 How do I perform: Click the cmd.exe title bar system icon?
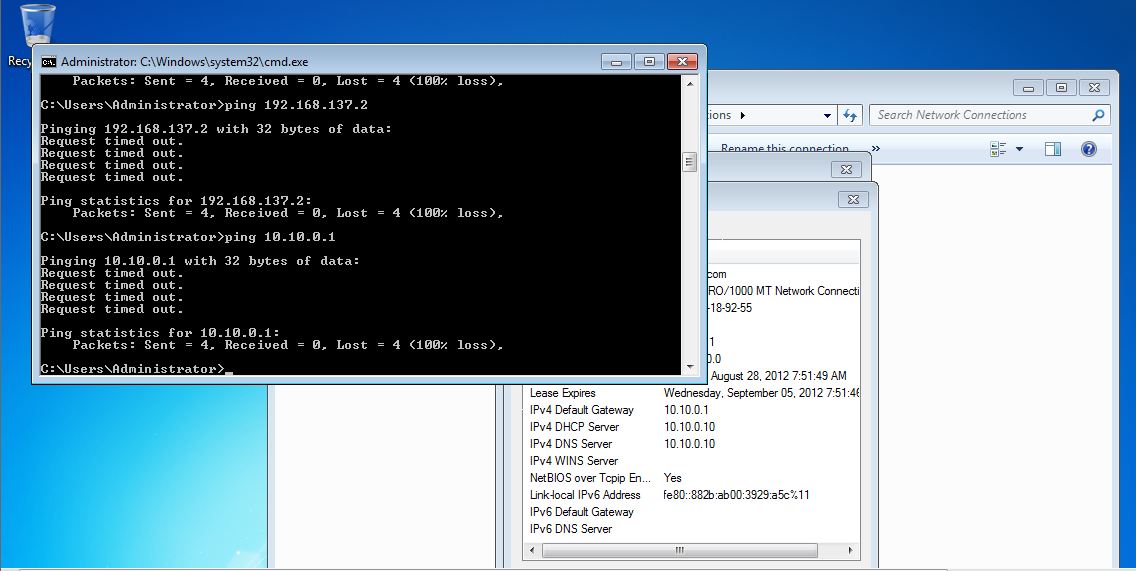pos(48,61)
